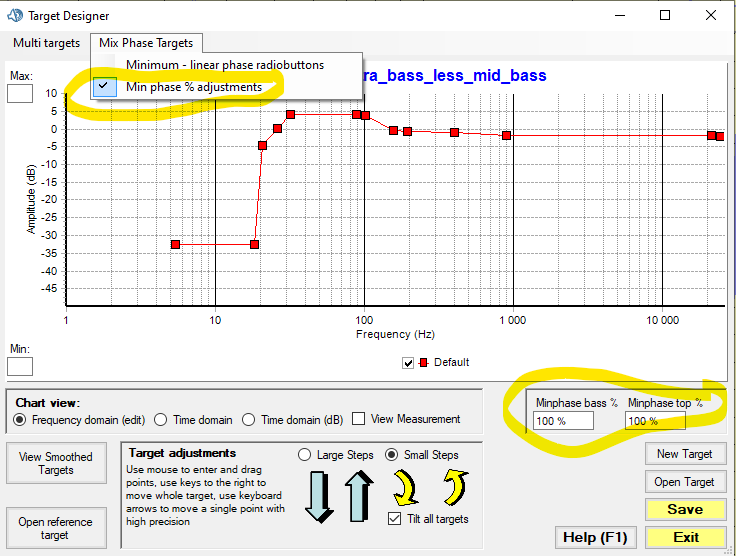Click the Target Designer app icon

15,15
